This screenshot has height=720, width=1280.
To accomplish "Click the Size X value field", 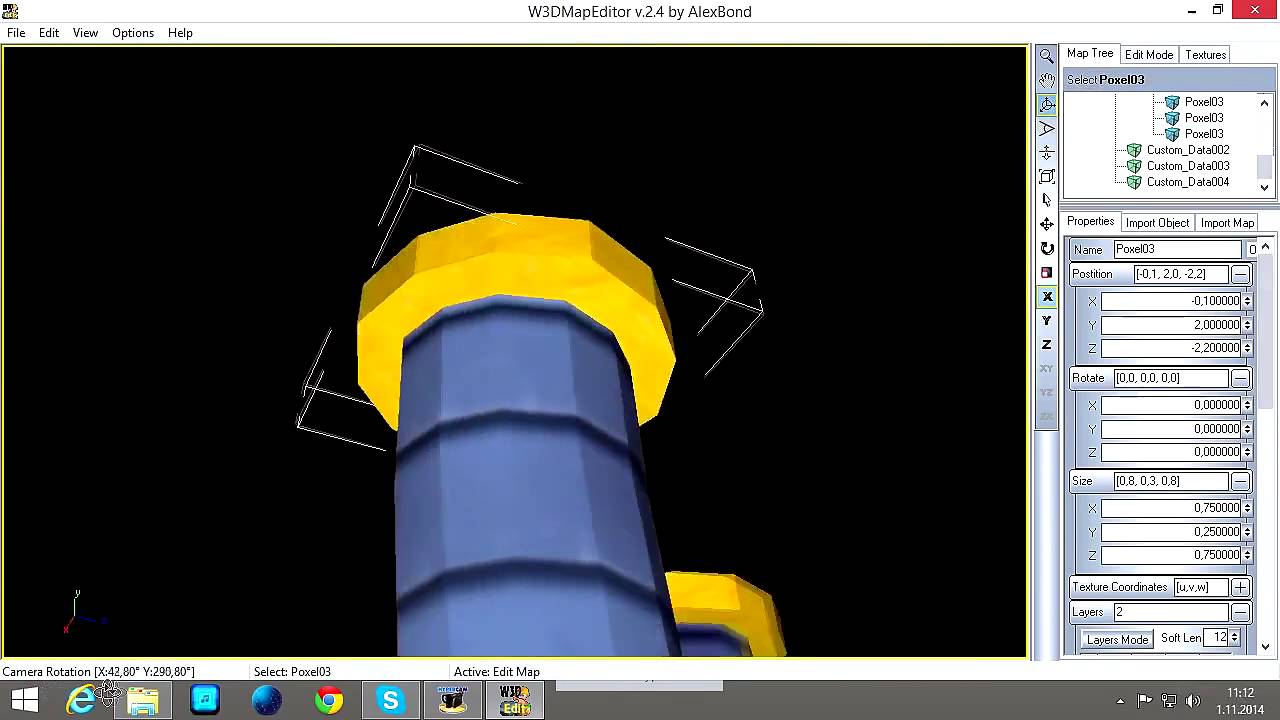I will point(1171,508).
